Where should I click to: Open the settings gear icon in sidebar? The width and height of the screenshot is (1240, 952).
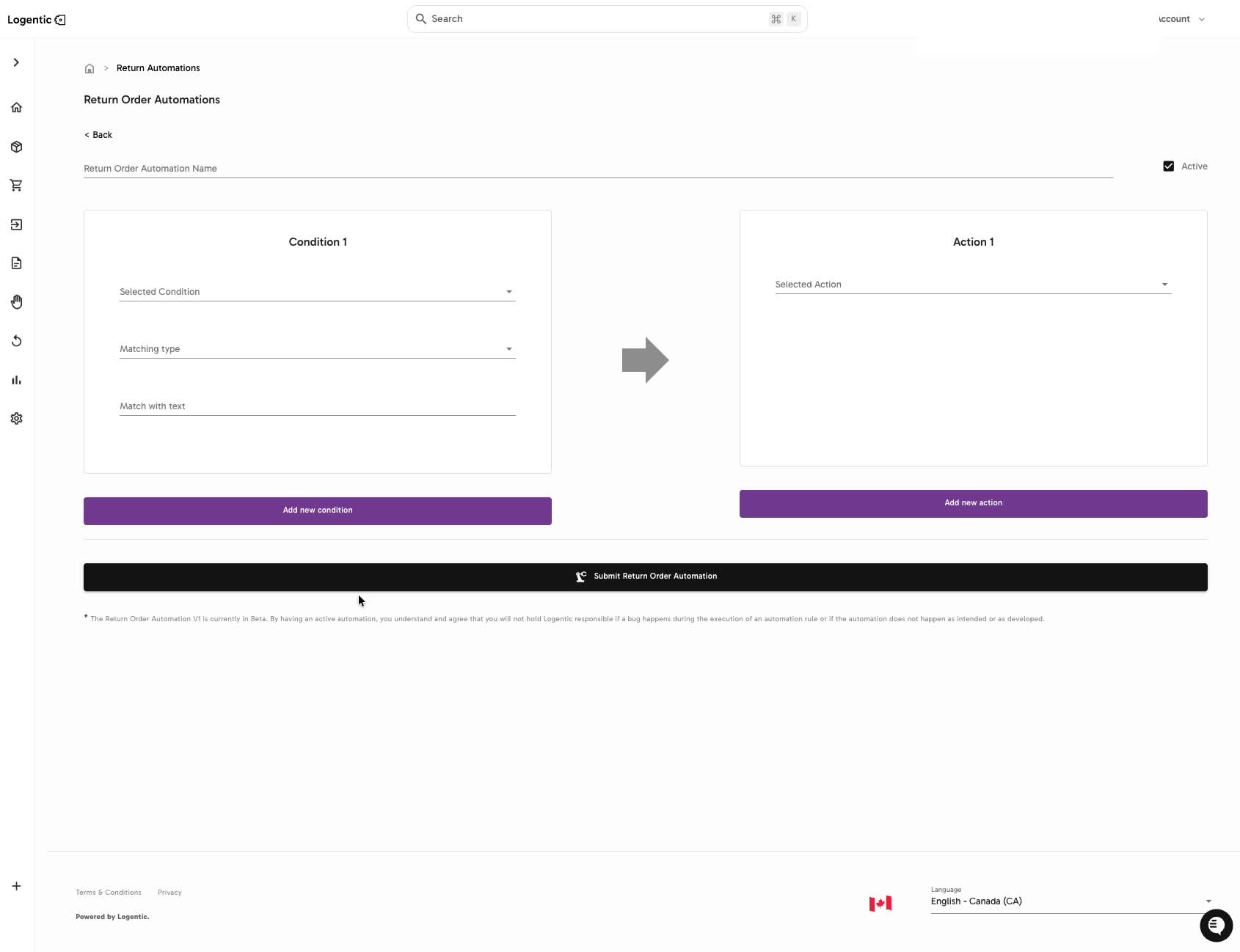coord(16,418)
